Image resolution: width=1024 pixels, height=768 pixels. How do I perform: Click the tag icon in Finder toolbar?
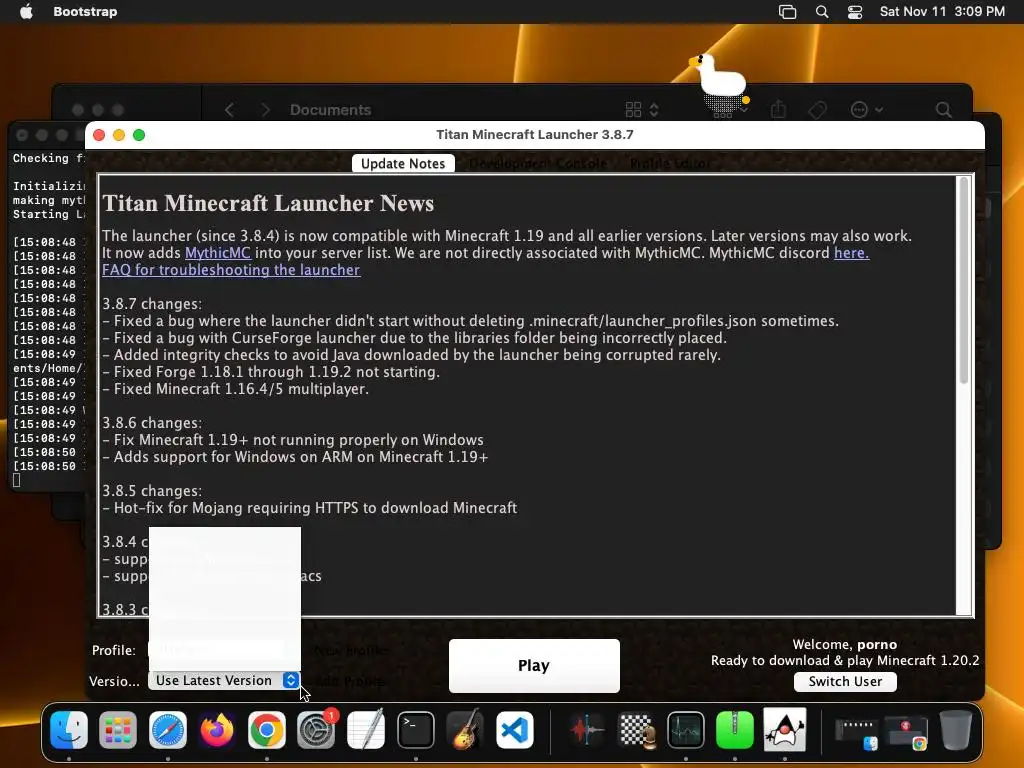pyautogui.click(x=818, y=110)
